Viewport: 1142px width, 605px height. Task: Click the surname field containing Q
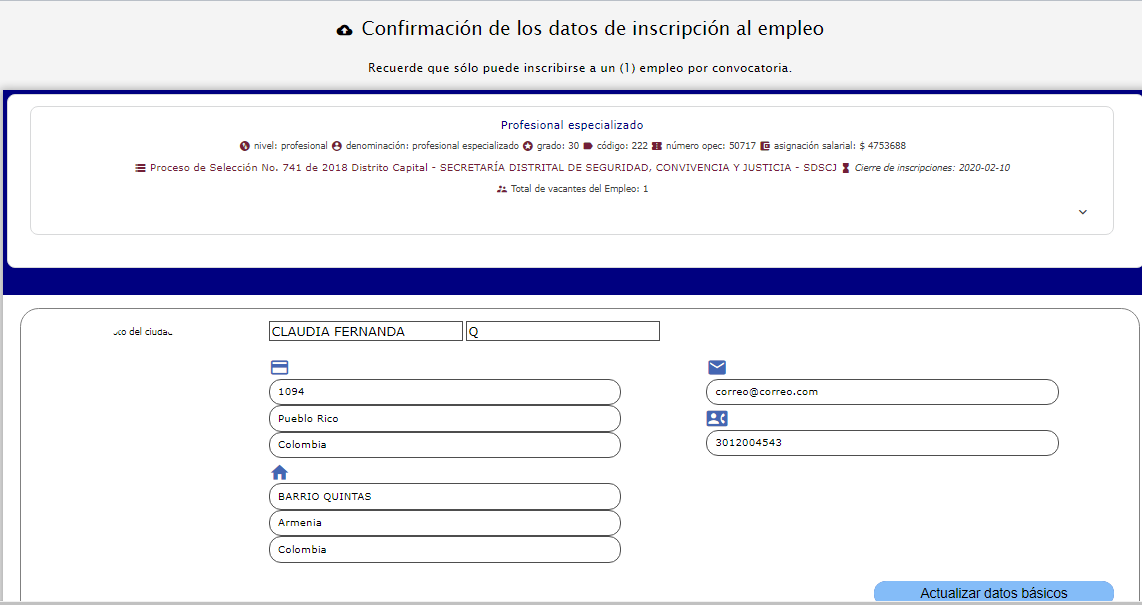click(562, 331)
